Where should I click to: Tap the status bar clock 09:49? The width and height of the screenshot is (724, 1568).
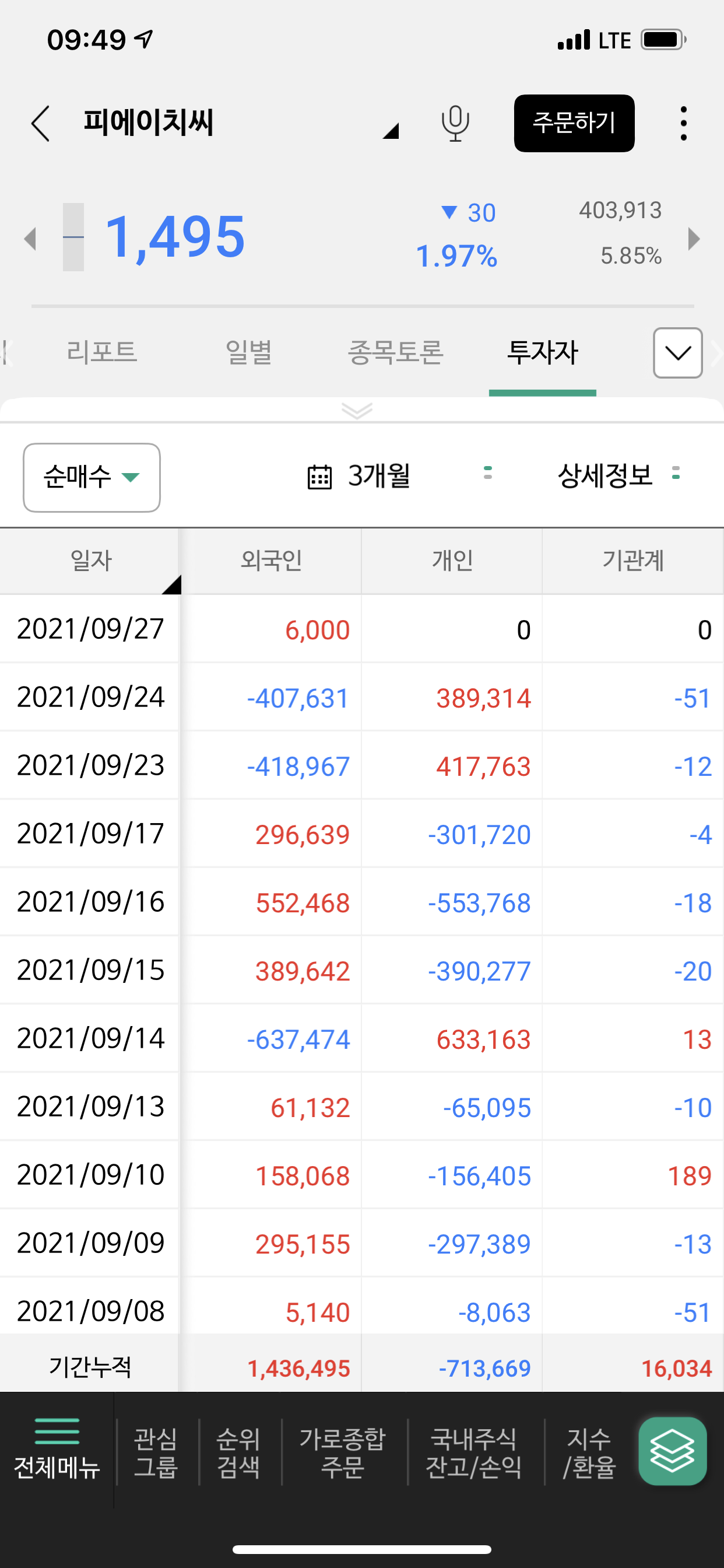86,40
